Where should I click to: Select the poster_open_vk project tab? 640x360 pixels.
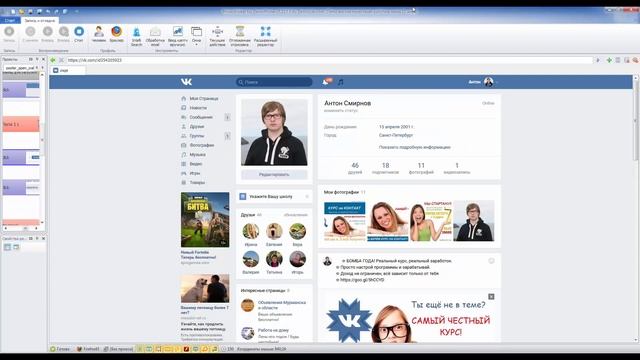pos(20,68)
